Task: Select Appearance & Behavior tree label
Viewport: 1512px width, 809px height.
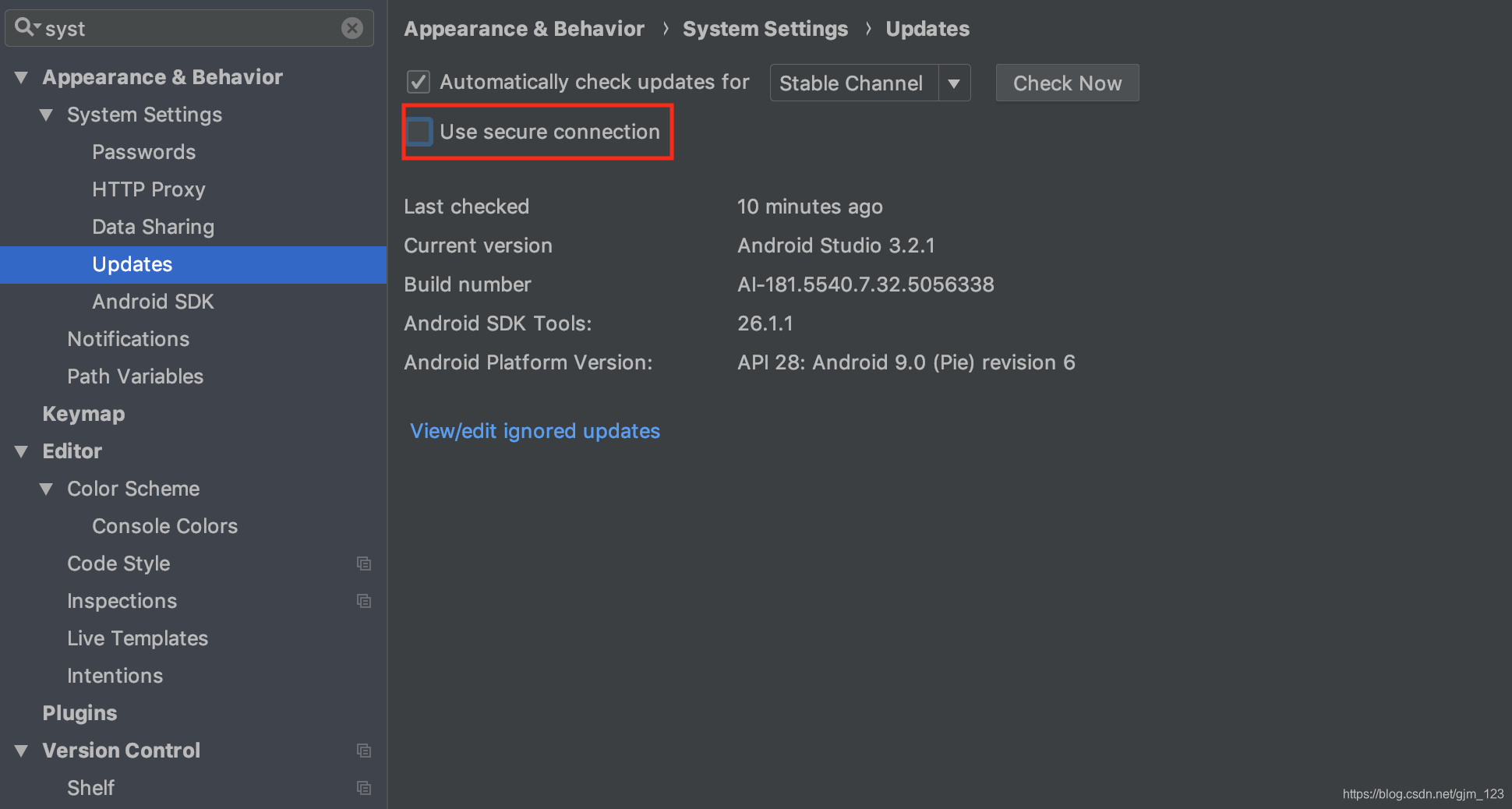Action: (162, 77)
